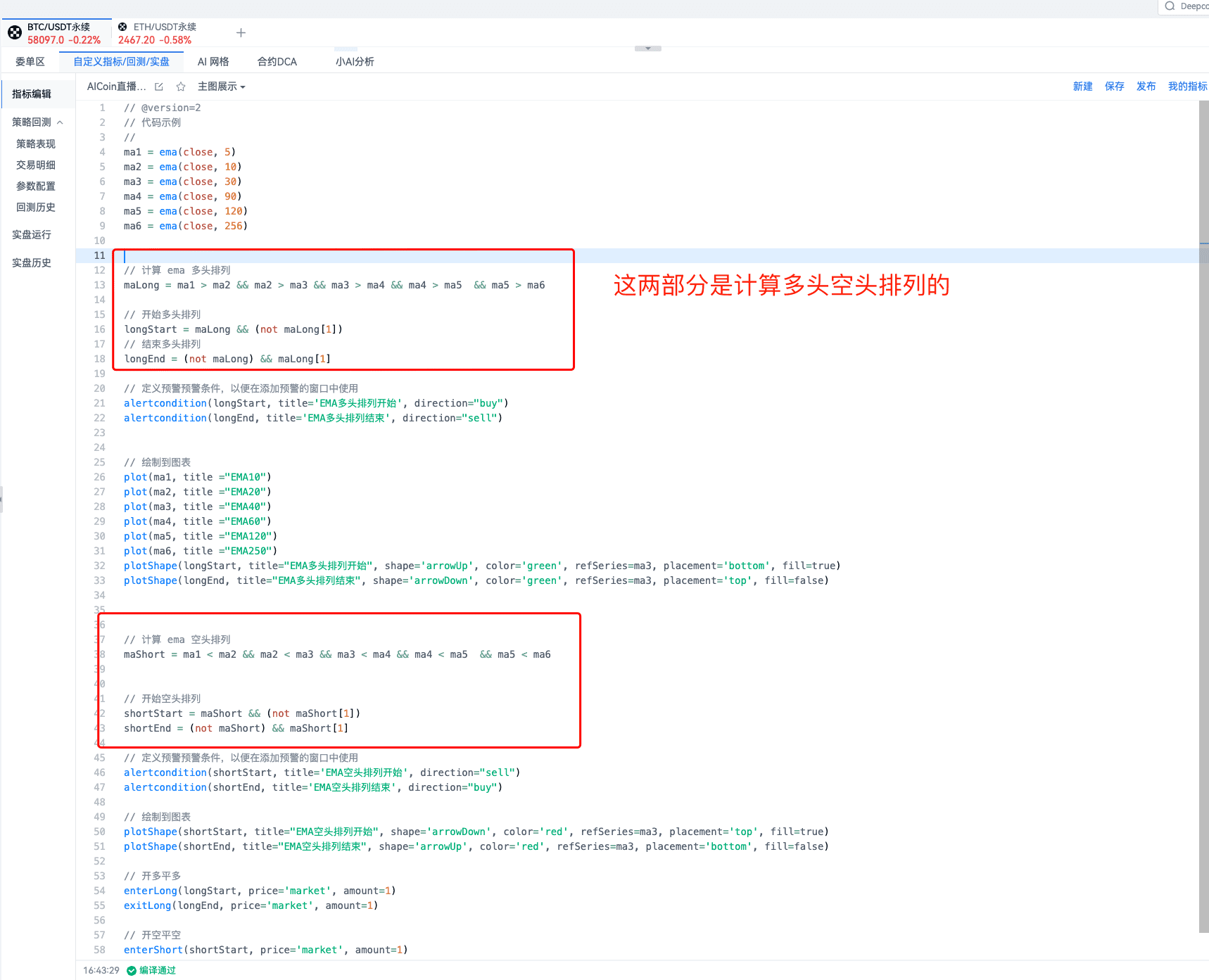The image size is (1209, 980).
Task: Click plotShape longEnd line 33
Action: pos(476,580)
